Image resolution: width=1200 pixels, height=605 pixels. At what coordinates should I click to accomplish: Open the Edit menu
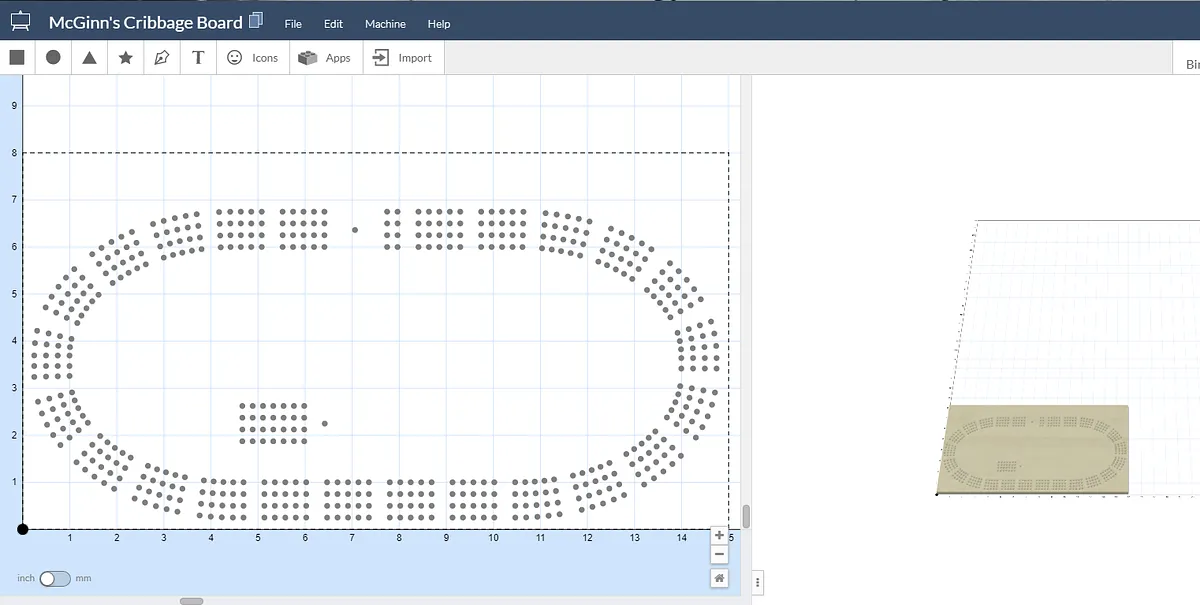point(333,24)
